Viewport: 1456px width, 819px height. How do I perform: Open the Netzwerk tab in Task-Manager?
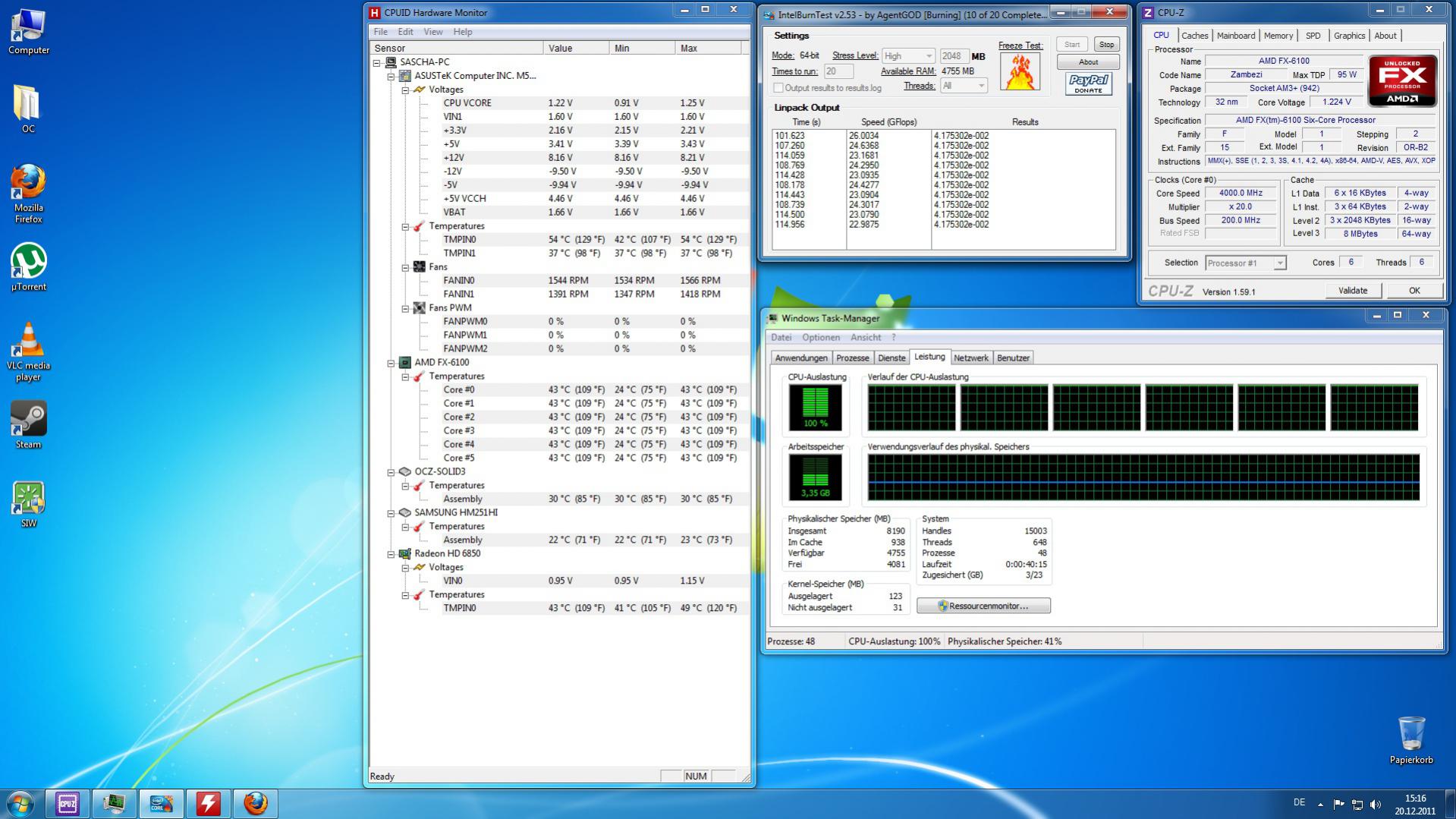[x=970, y=358]
